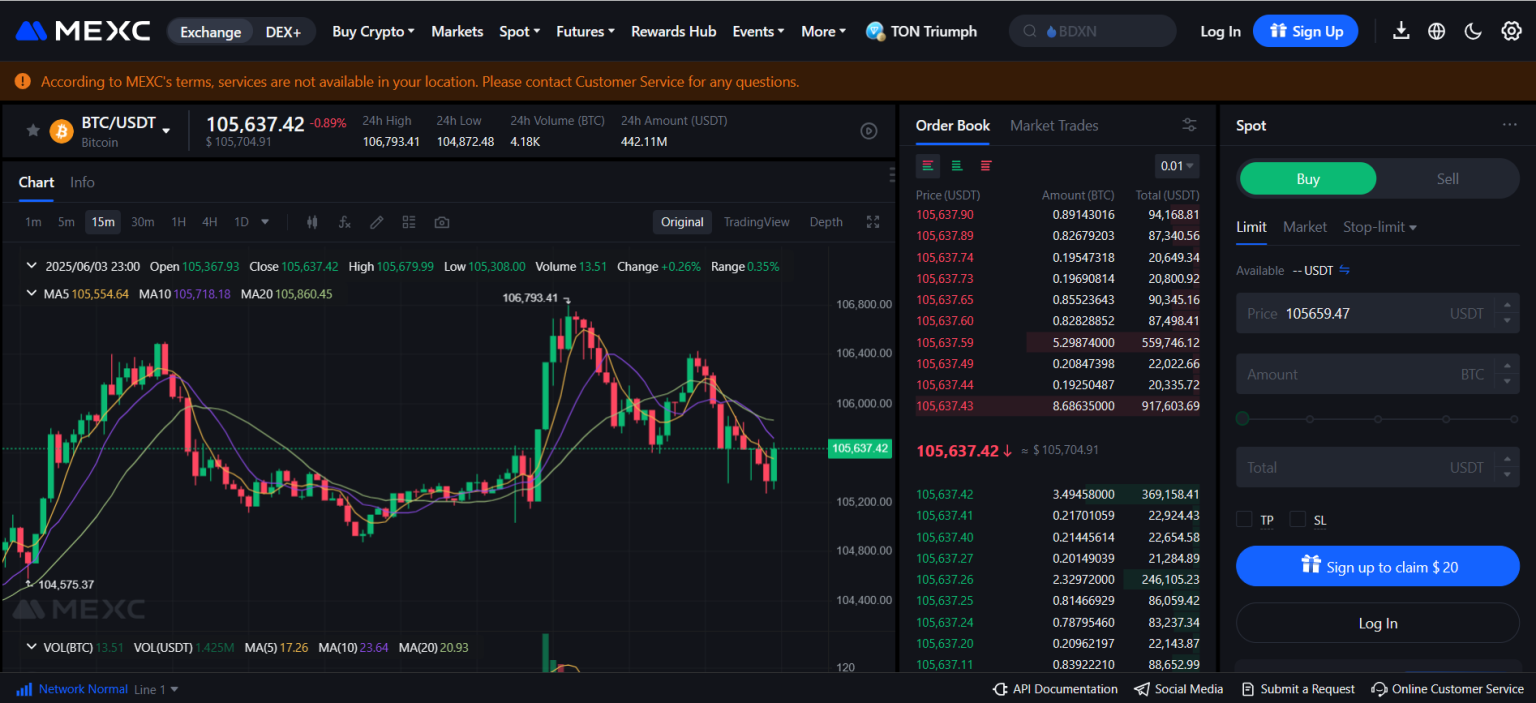1536x703 pixels.
Task: Show sell orders only in the Order Book
Action: point(987,165)
